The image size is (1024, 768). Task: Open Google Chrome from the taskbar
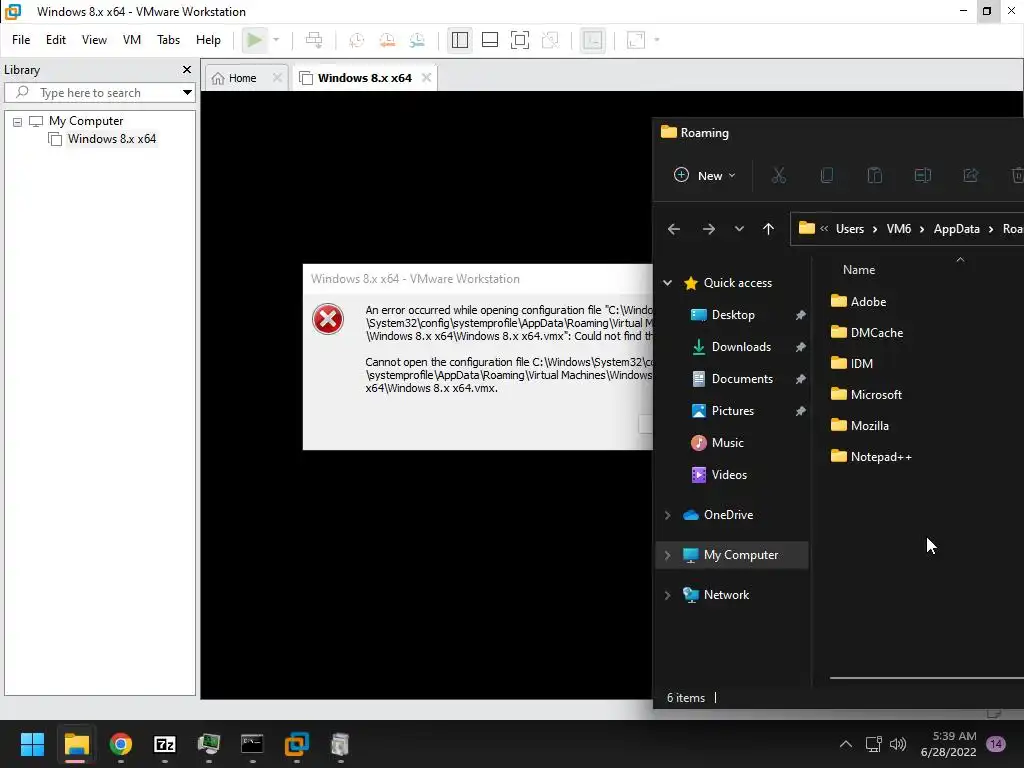(121, 744)
